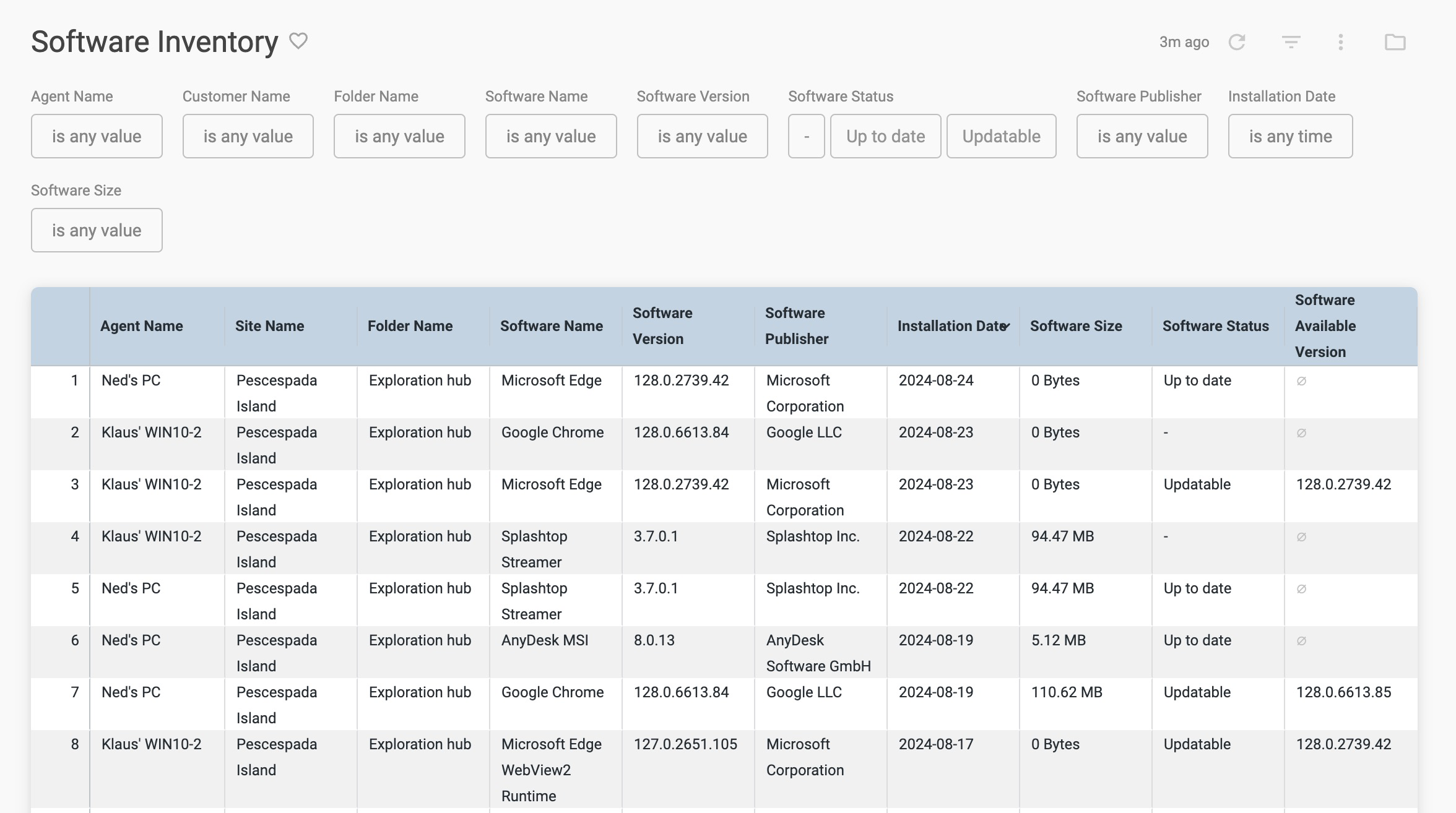Viewport: 1456px width, 813px height.
Task: Open the three-dot dashboard actions menu
Action: click(x=1341, y=42)
